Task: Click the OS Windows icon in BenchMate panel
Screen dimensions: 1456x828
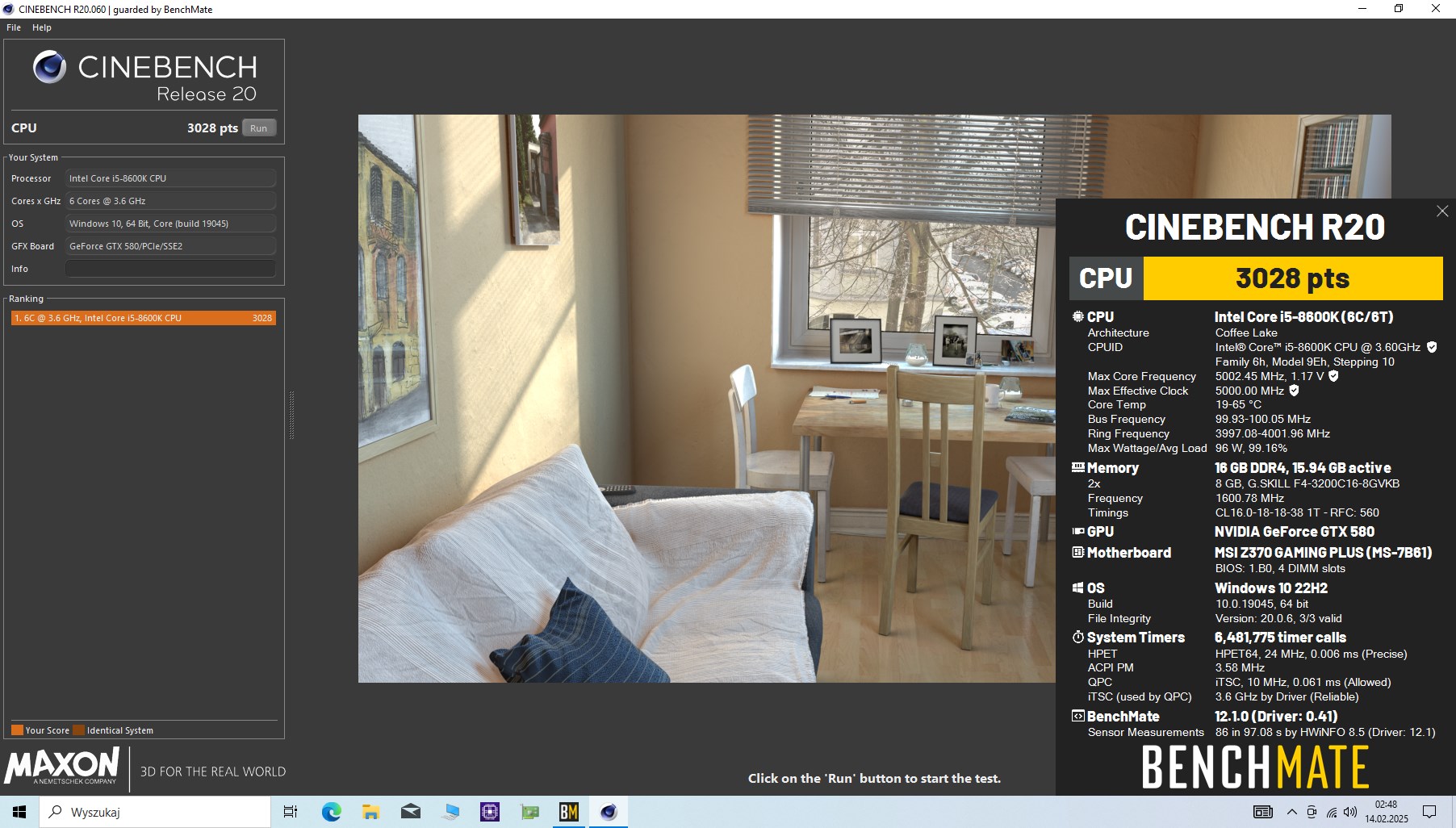Action: pos(1077,588)
